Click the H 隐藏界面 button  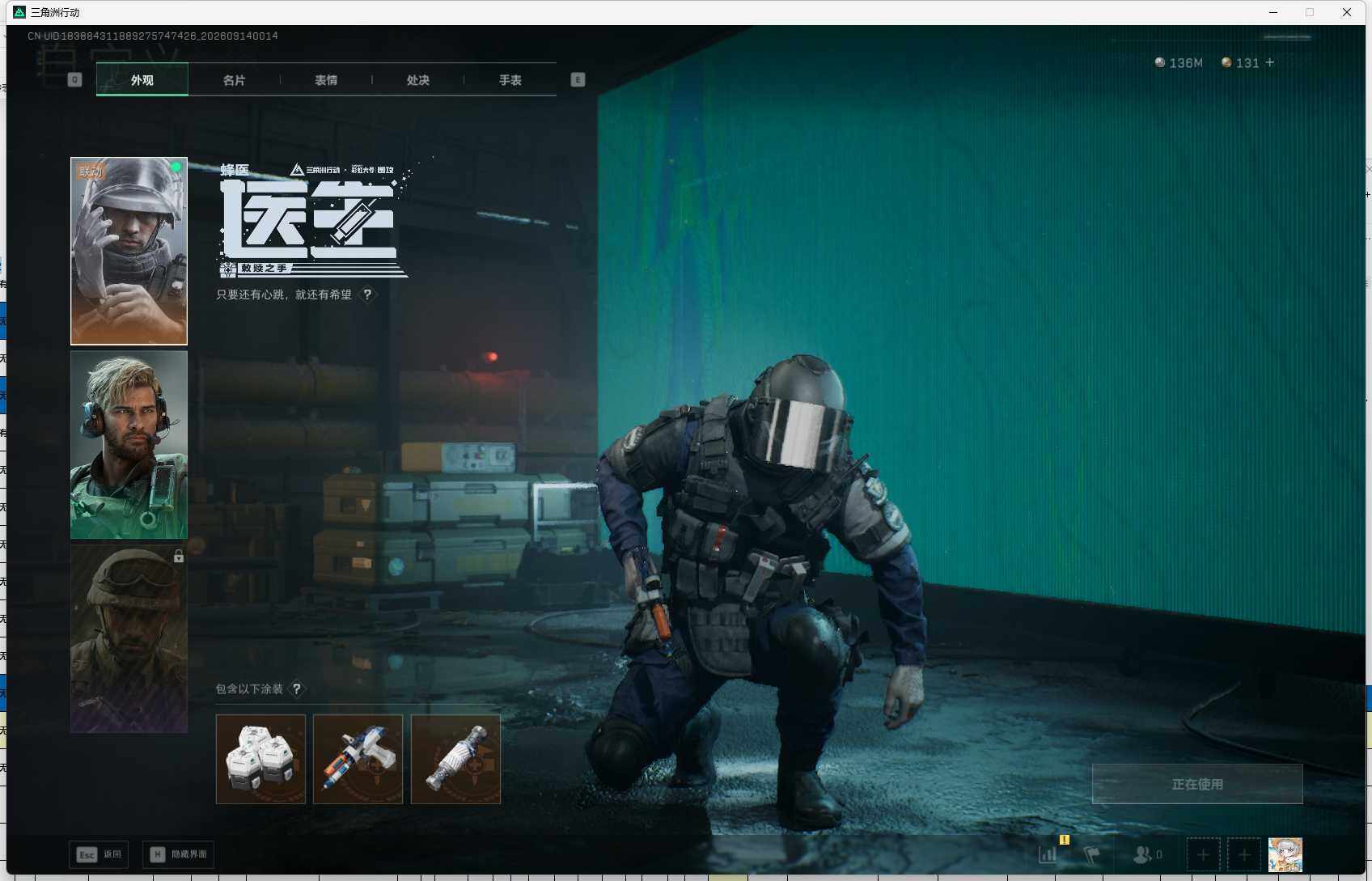point(179,854)
